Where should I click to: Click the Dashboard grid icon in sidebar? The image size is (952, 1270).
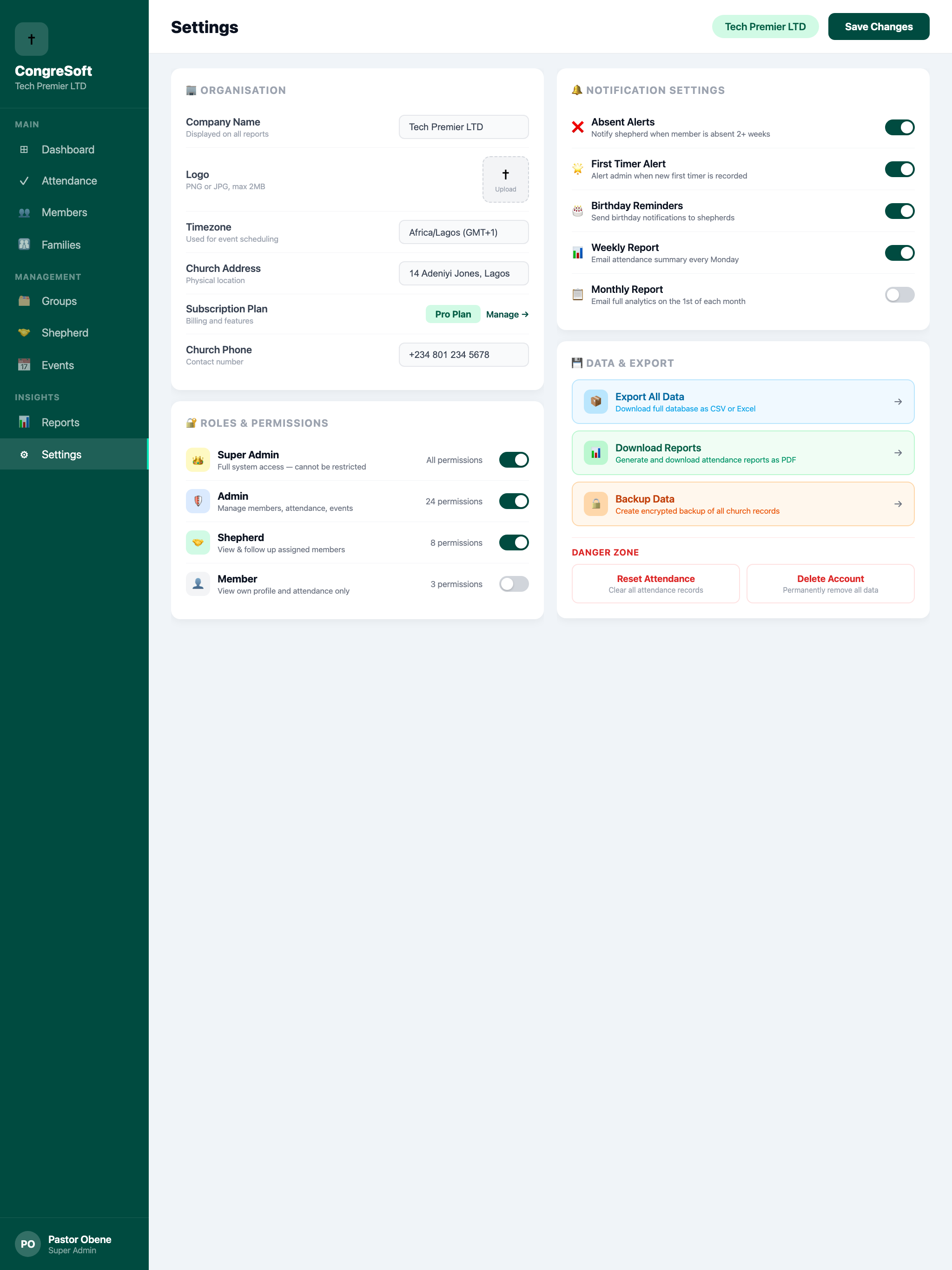point(24,150)
